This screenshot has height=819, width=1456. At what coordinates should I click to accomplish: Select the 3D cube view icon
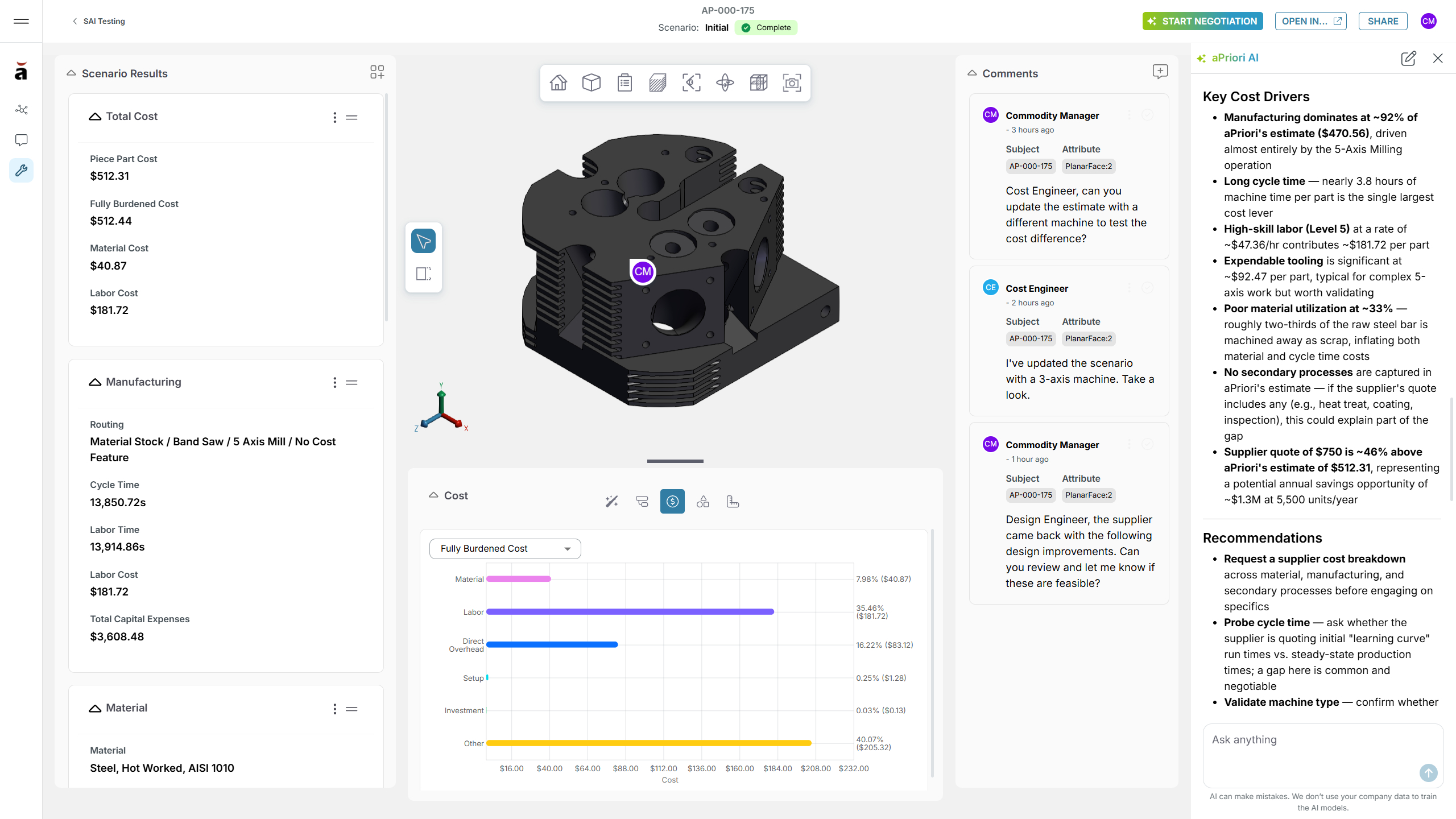tap(591, 83)
